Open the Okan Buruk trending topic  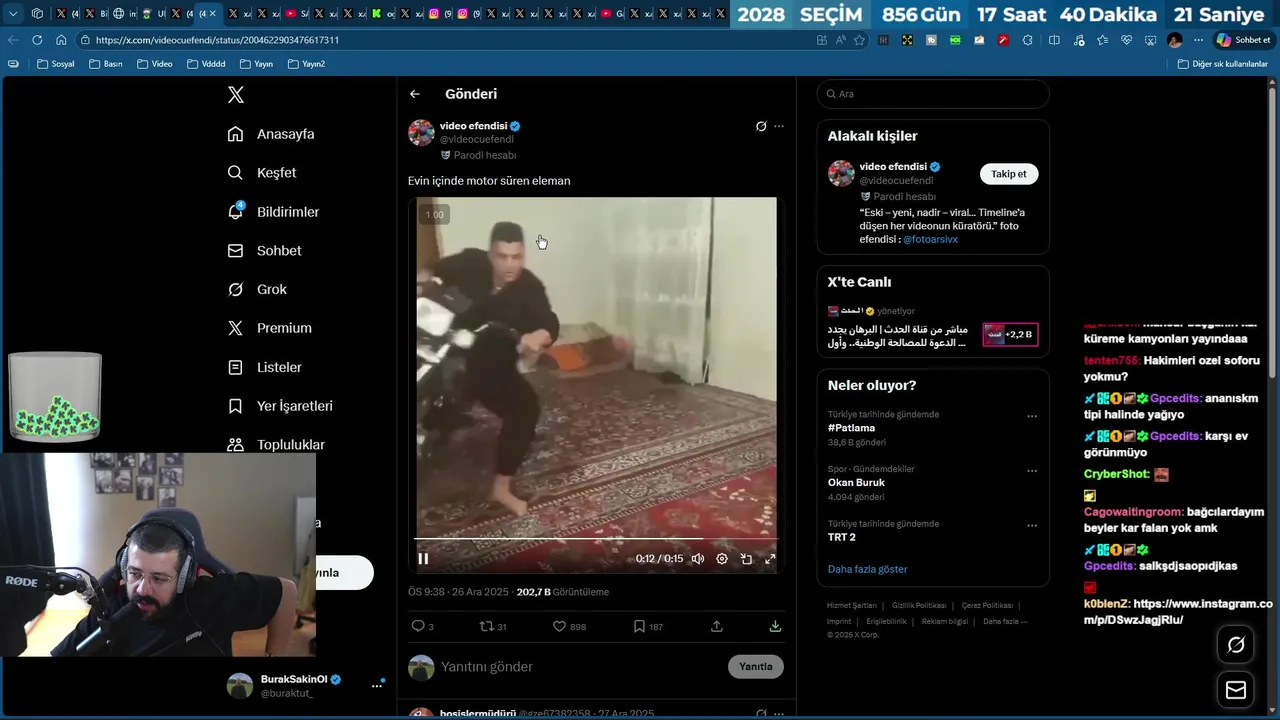click(x=856, y=483)
